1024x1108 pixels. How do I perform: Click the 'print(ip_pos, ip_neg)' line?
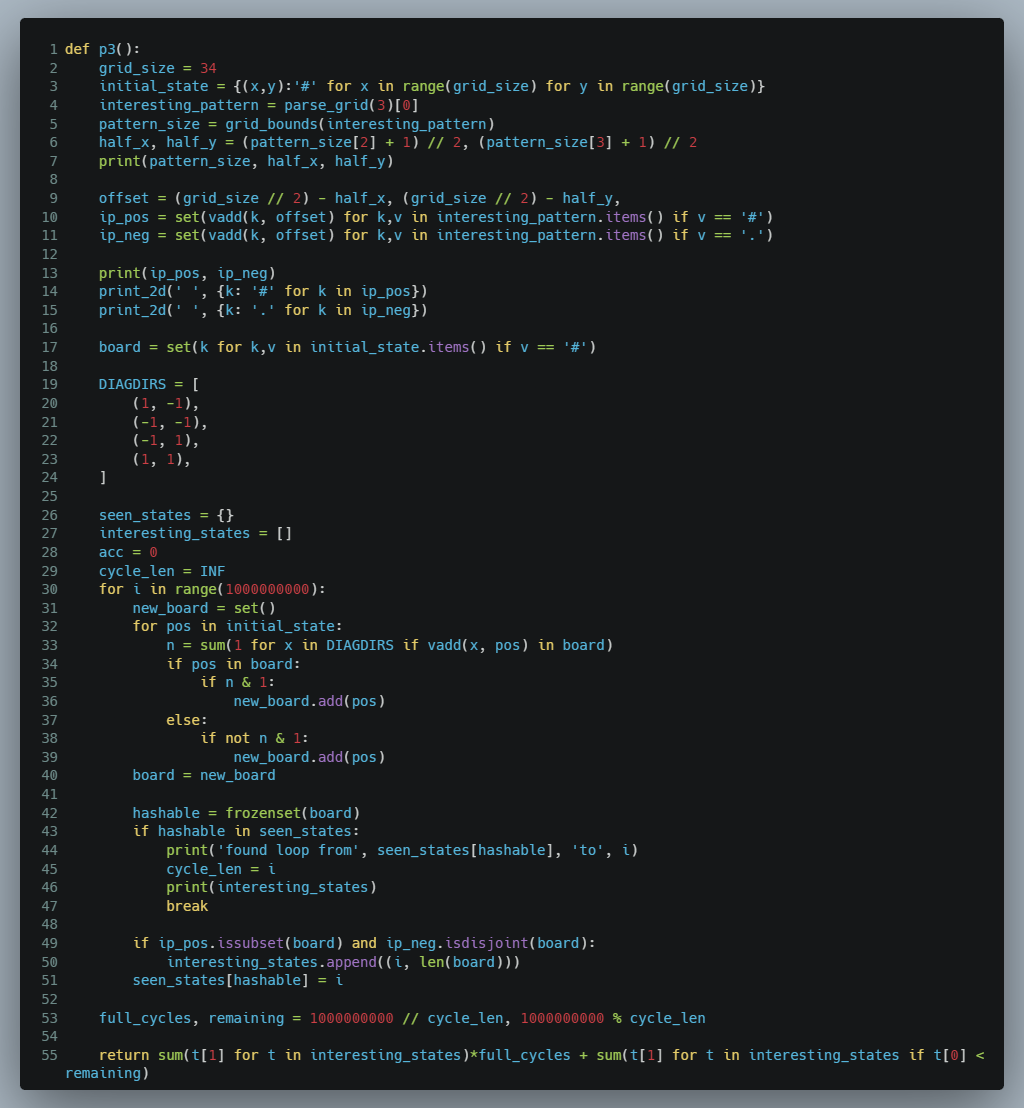tap(187, 273)
